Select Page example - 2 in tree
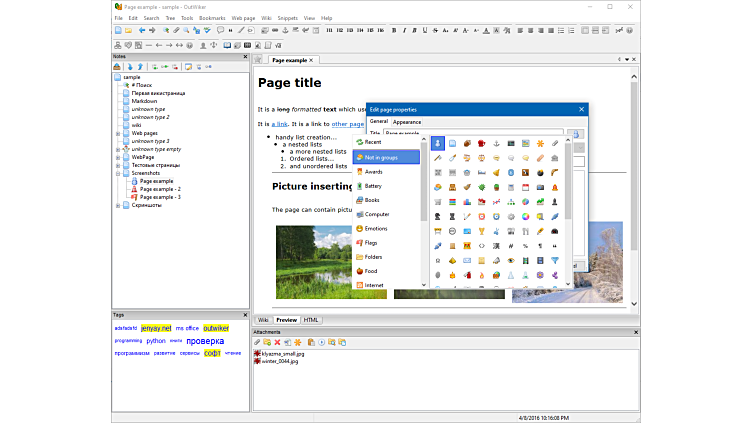The width and height of the screenshot is (752, 423). point(160,189)
